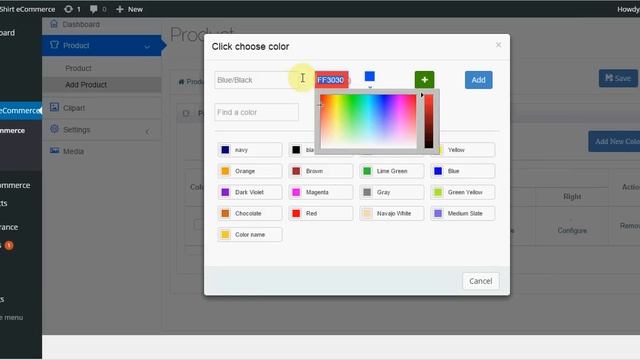The height and width of the screenshot is (360, 640).
Task: Click the comments bubble icon in admin bar
Action: coord(93,9)
